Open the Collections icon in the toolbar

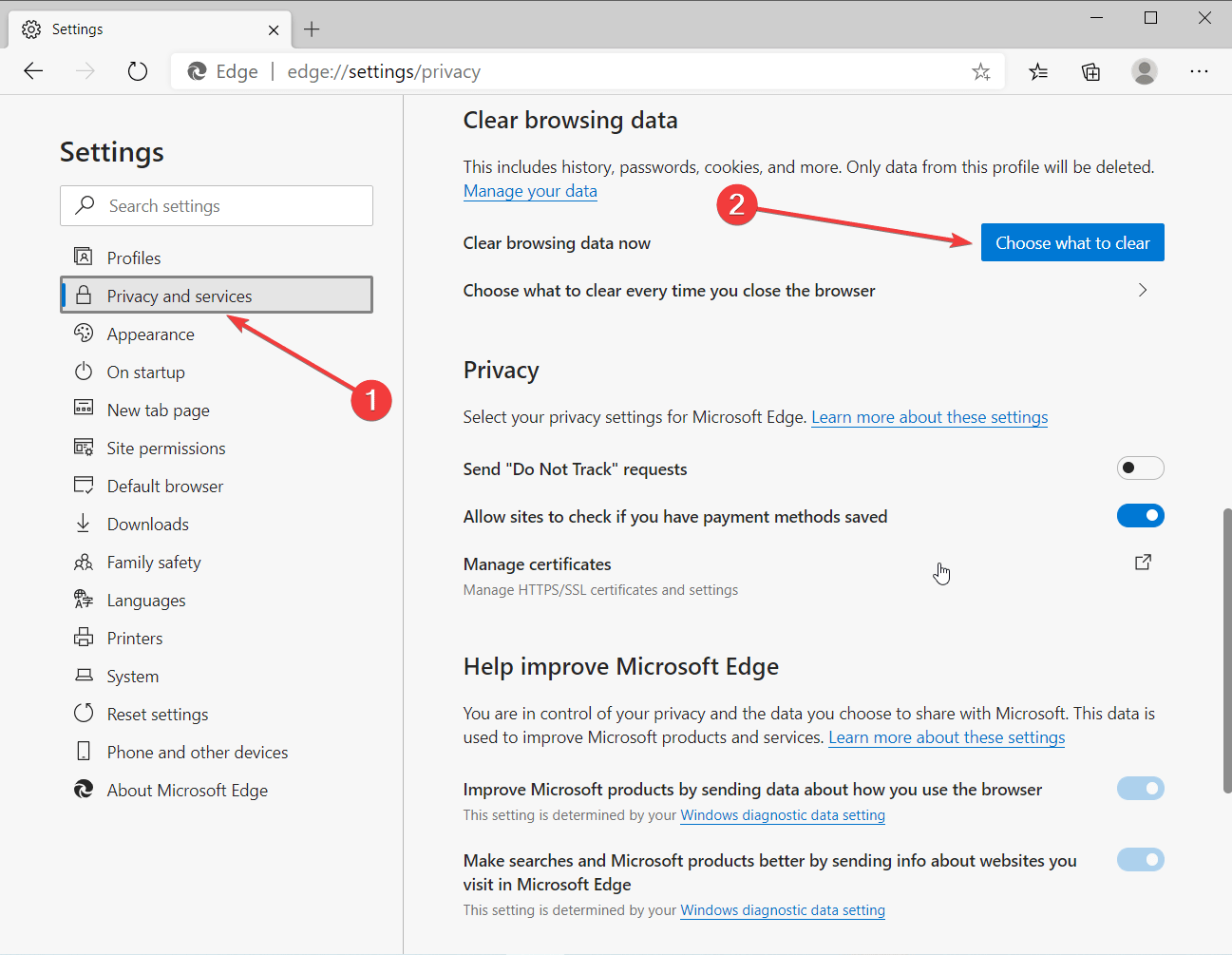pos(1091,71)
